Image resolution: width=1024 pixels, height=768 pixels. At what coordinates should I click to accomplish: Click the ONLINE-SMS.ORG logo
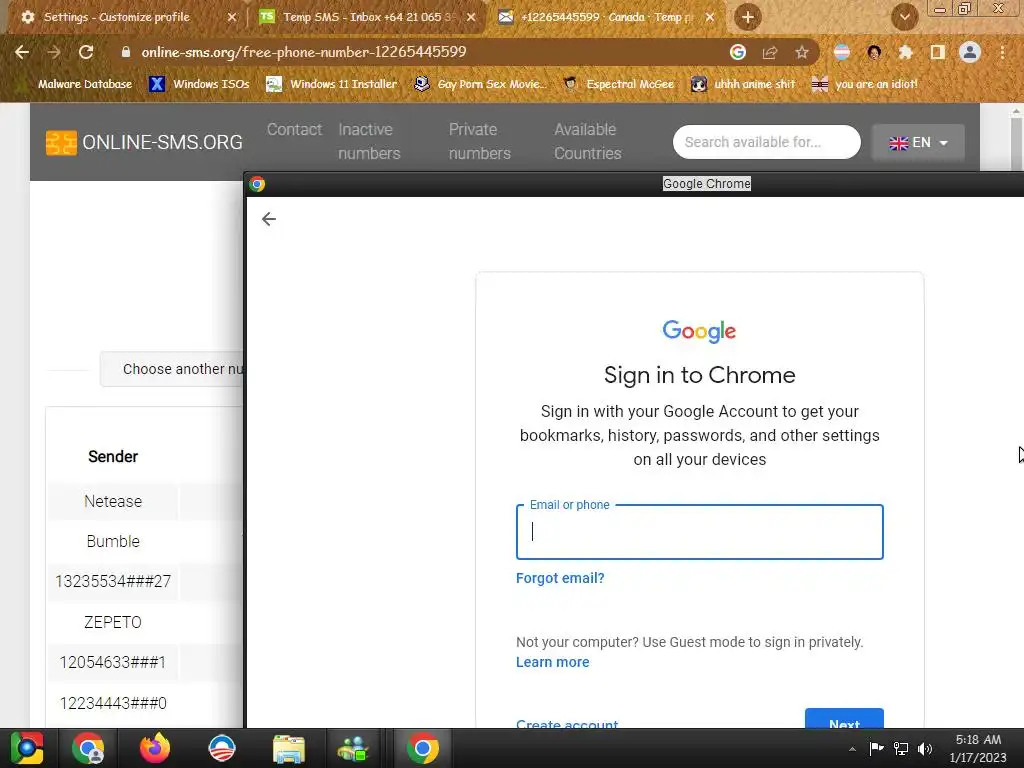[144, 142]
